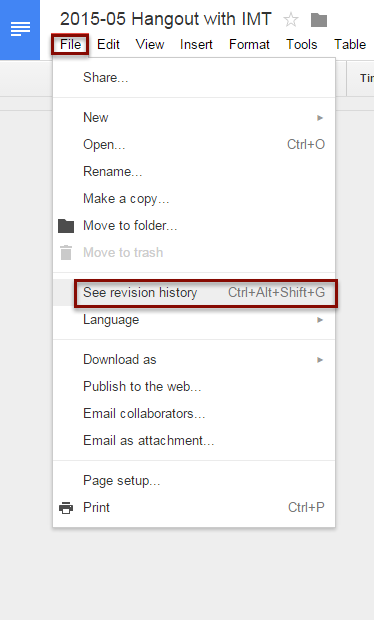Expand the Download as submenu arrow
Screen dimensions: 374x620
point(320,360)
